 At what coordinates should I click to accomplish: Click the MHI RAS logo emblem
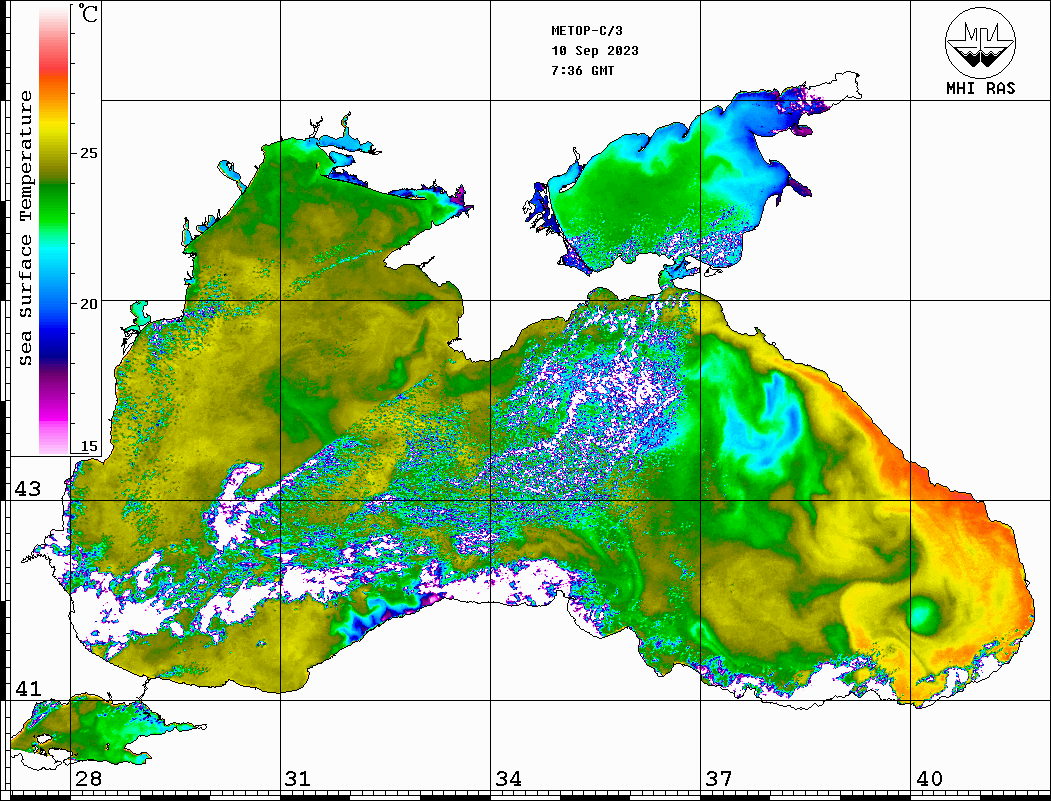980,42
